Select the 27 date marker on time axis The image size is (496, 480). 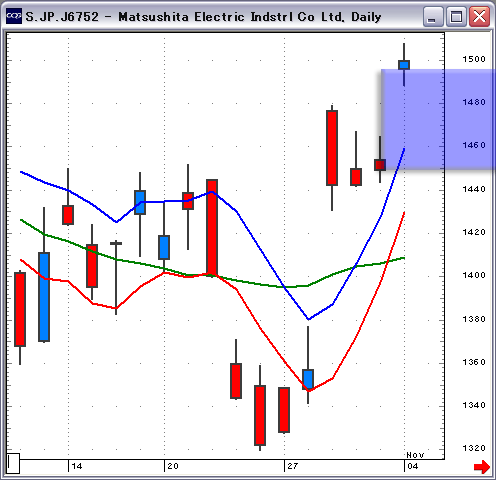293,466
